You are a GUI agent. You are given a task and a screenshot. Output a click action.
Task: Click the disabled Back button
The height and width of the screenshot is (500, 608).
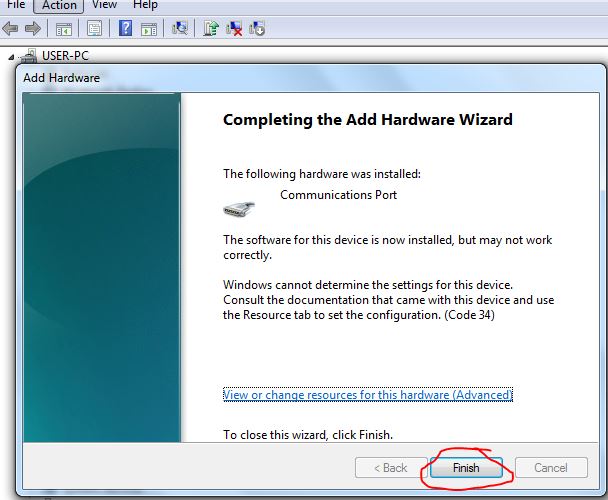390,468
